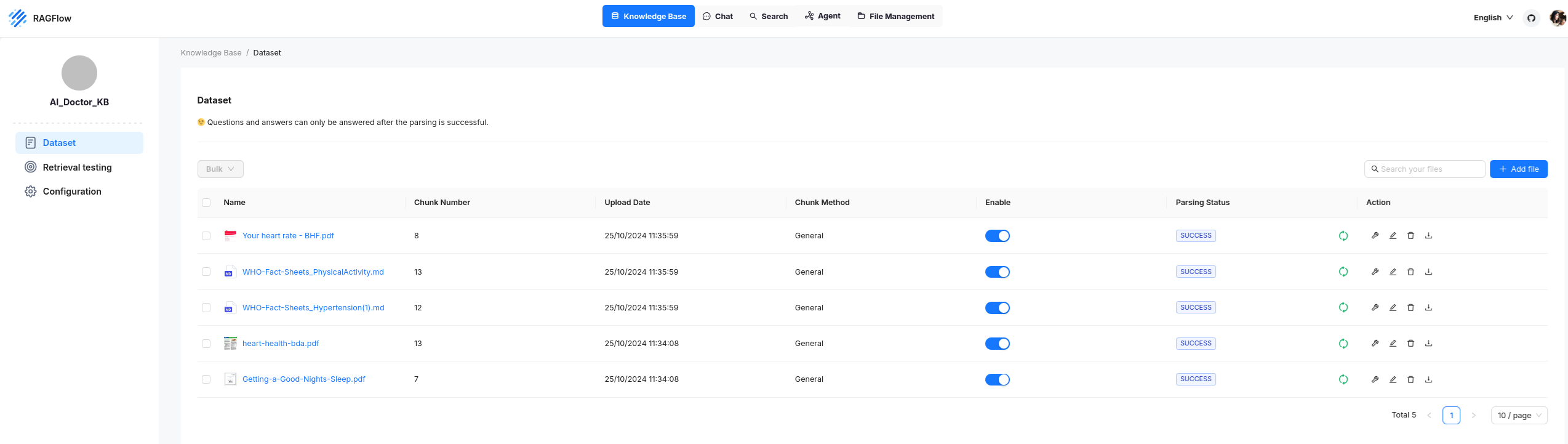1568x444 pixels.
Task: Click the Add file button
Action: tap(1518, 169)
